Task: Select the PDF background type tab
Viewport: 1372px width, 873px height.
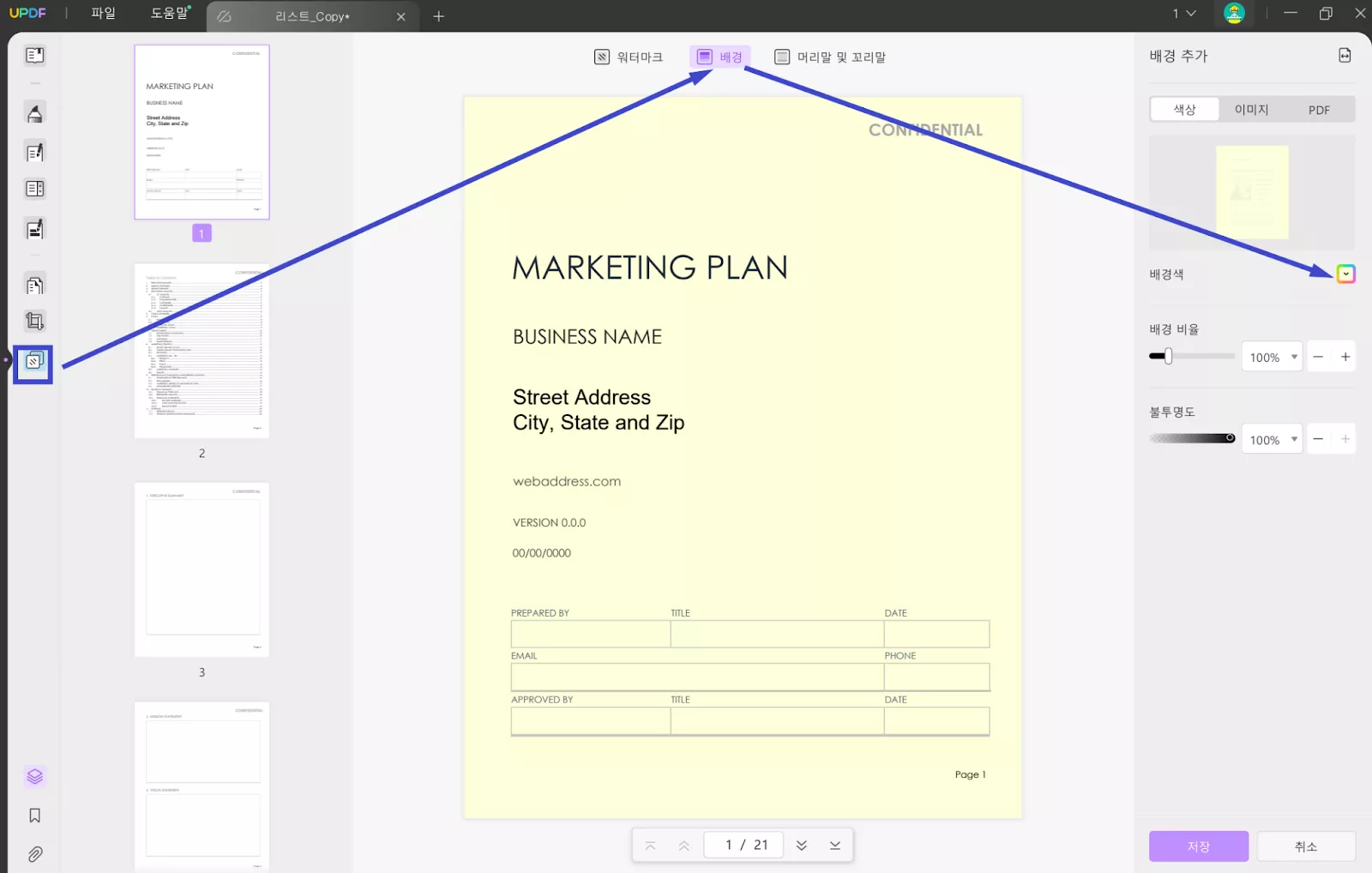Action: click(x=1319, y=110)
